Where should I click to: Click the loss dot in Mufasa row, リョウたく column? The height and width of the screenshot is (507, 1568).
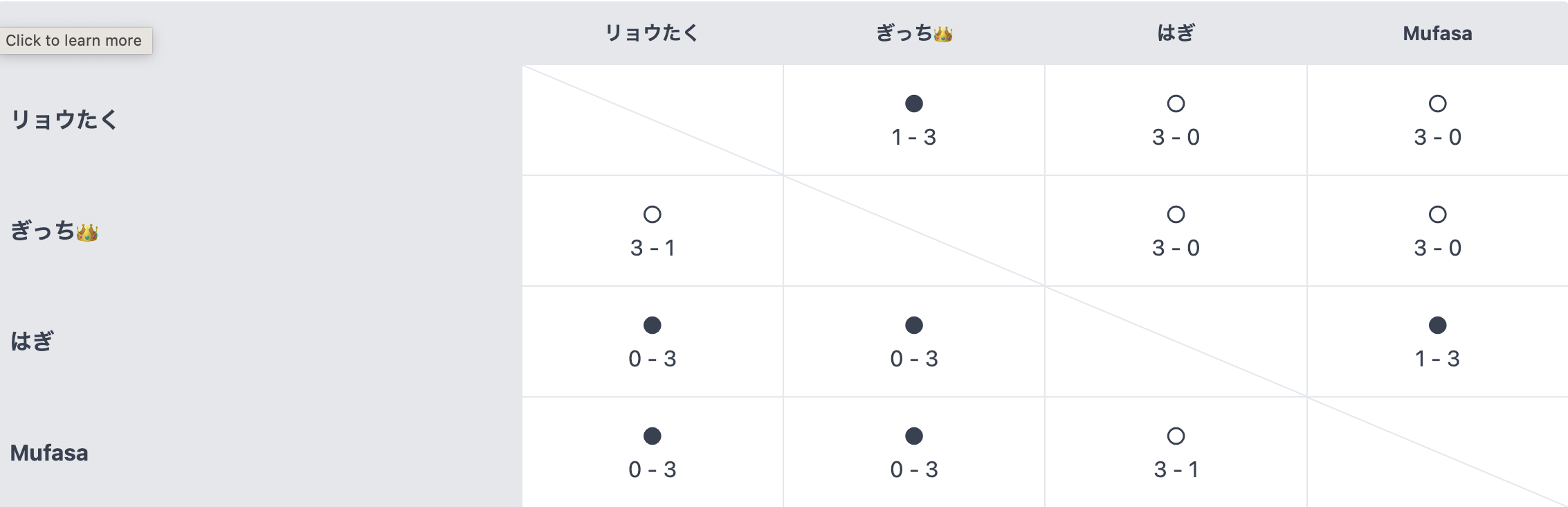pyautogui.click(x=653, y=436)
